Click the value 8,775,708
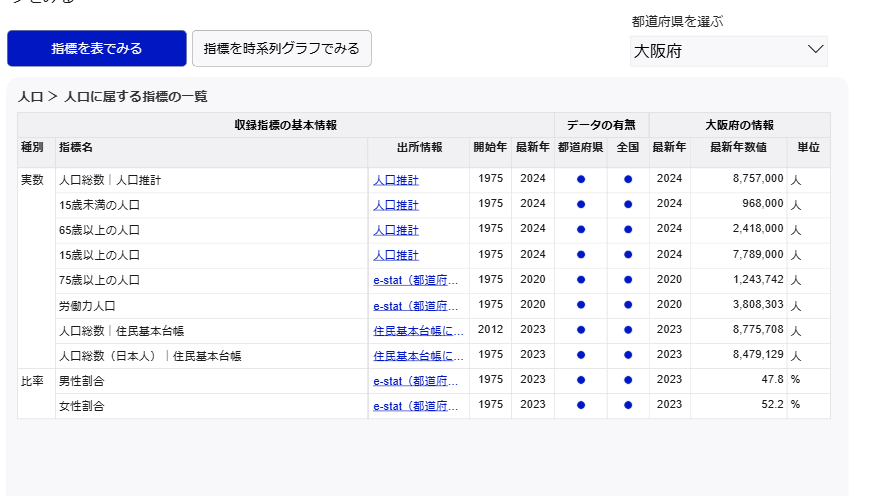The image size is (877, 496). [758, 329]
